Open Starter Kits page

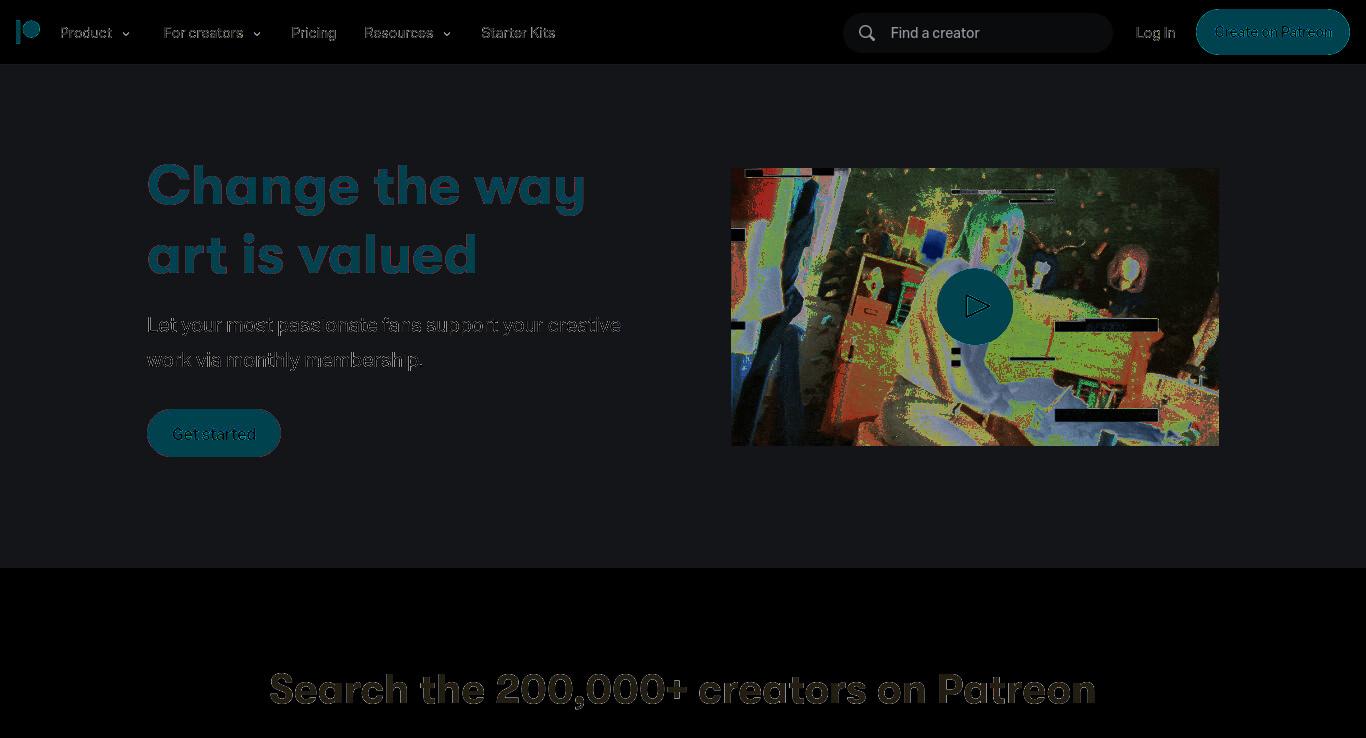coord(518,33)
